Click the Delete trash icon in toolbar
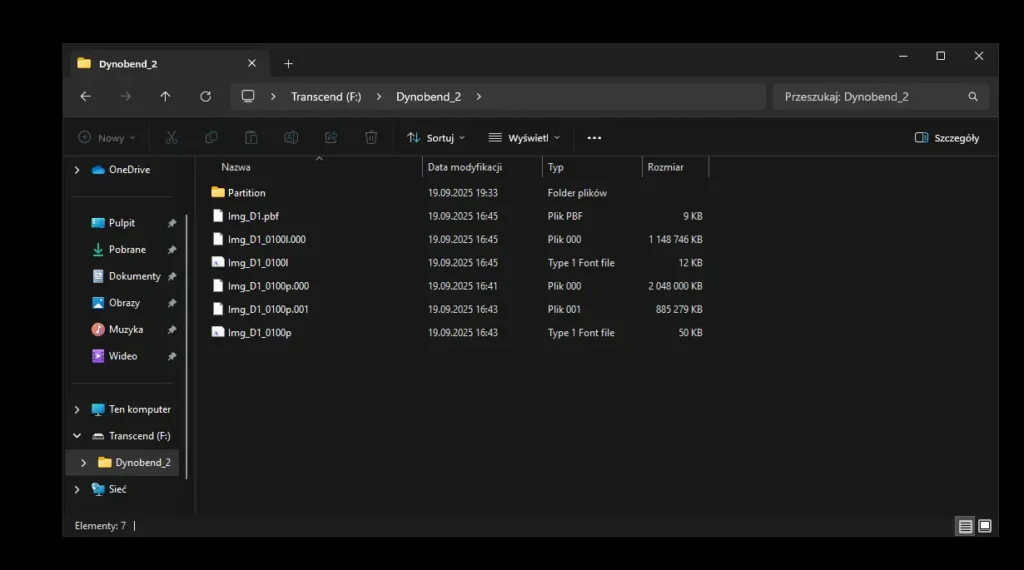Viewport: 1024px width, 570px height. click(371, 138)
